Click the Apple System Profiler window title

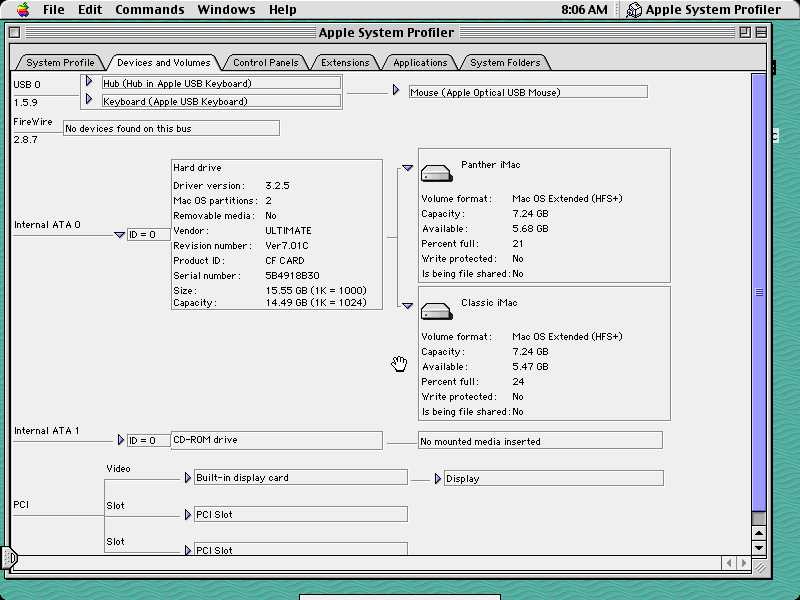point(386,33)
